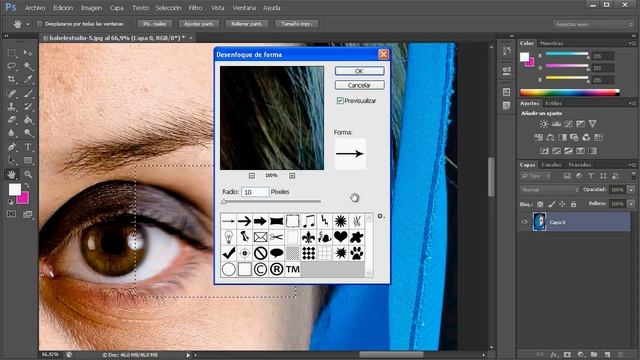Select the Eraser tool

(x=11, y=120)
